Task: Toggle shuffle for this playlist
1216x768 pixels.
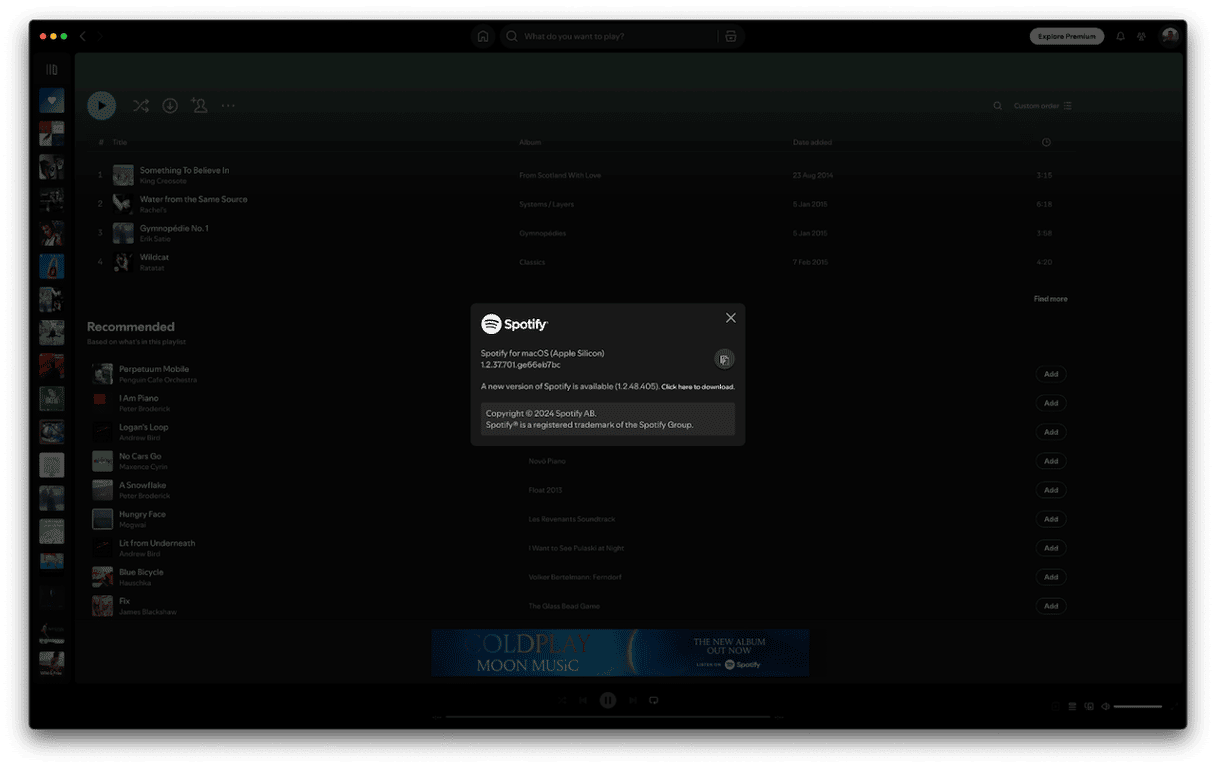Action: pos(140,105)
